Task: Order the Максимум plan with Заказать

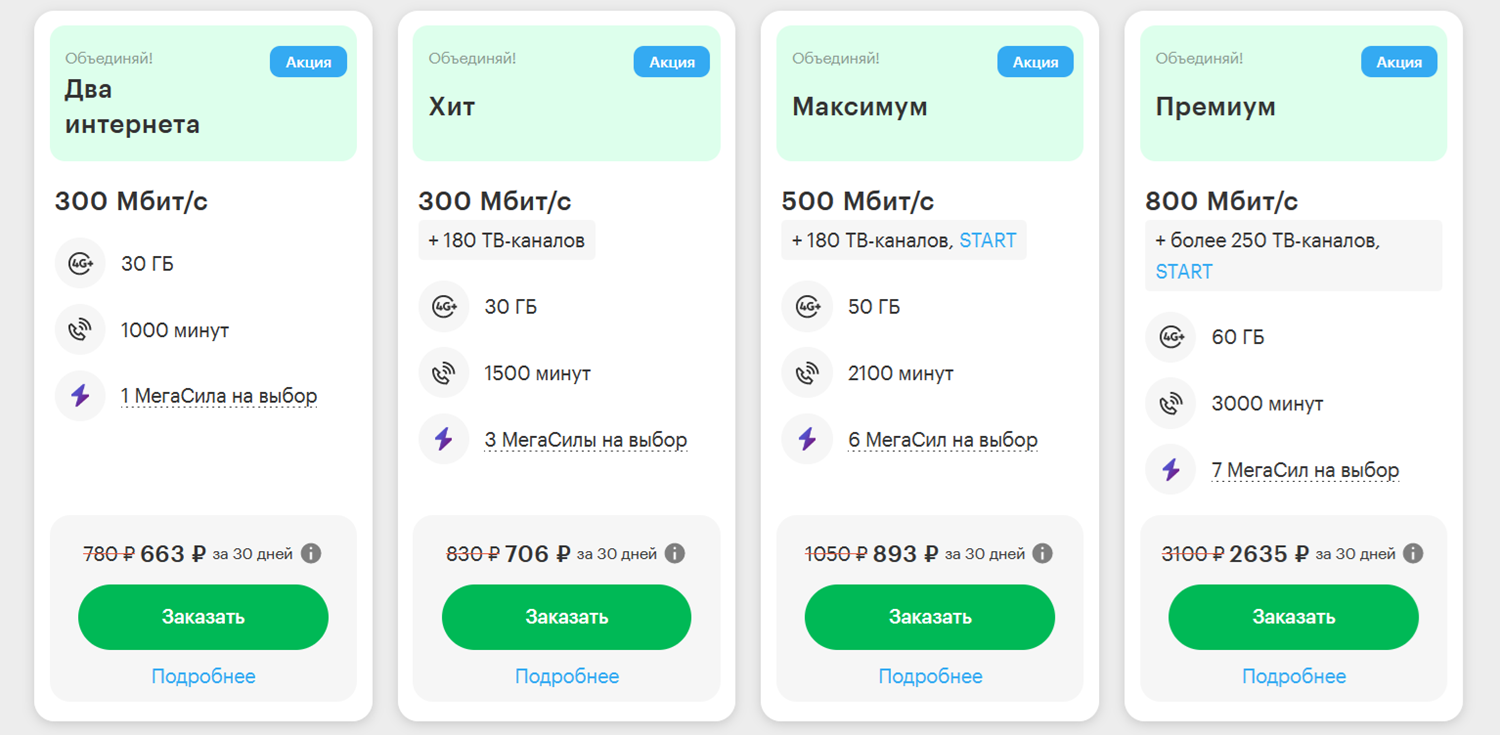Action: pyautogui.click(x=930, y=617)
